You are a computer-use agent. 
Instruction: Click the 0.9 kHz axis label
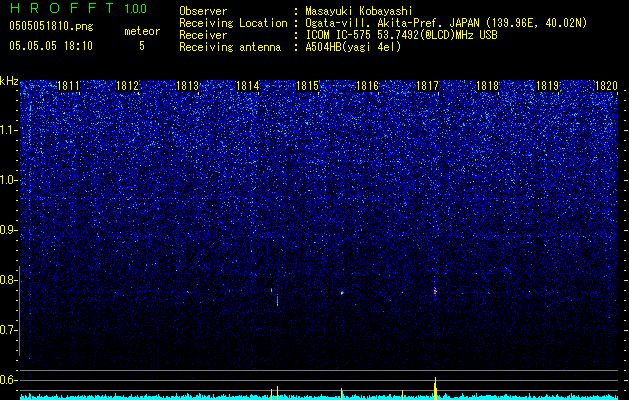coord(9,230)
